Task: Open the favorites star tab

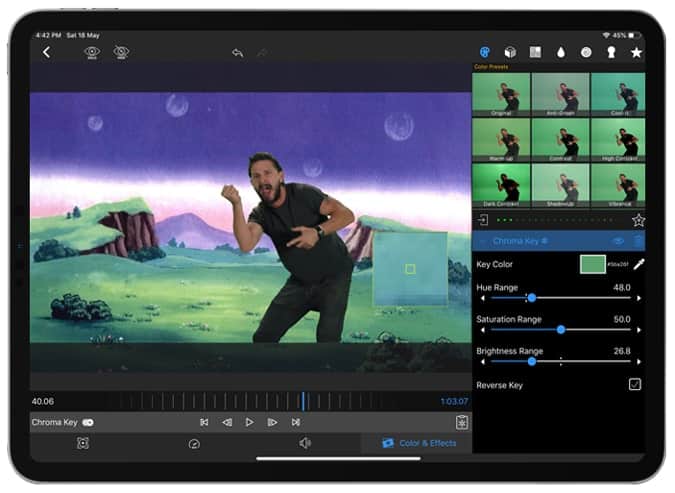Action: coord(636,53)
